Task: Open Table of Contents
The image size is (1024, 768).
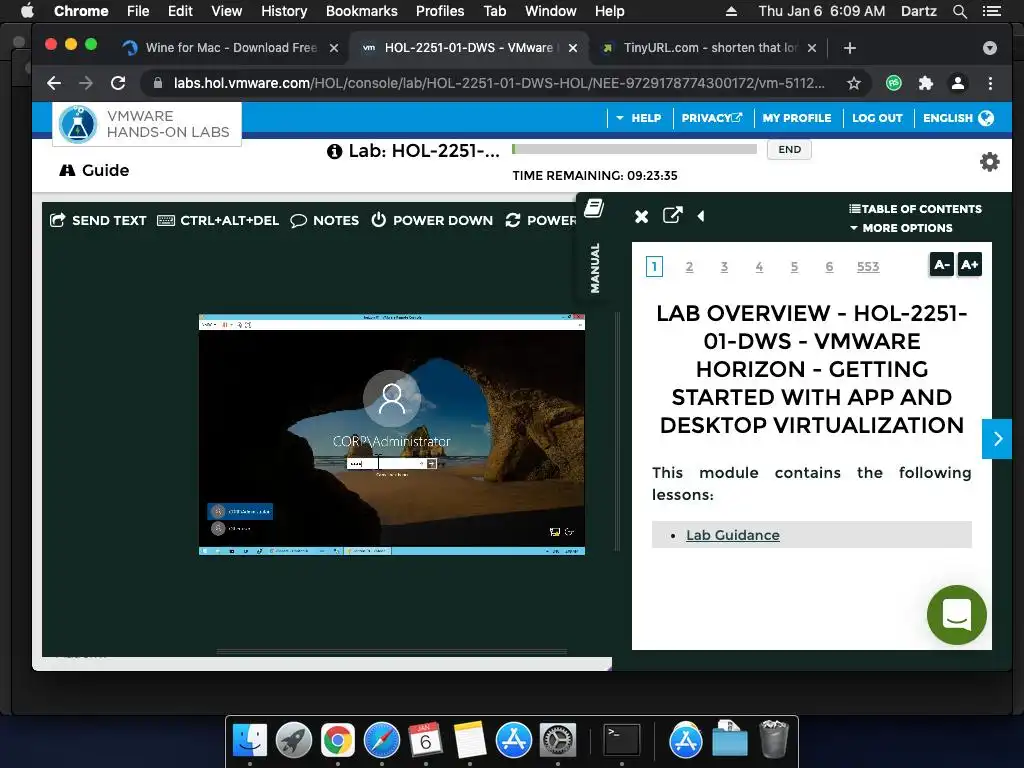Action: pos(915,209)
